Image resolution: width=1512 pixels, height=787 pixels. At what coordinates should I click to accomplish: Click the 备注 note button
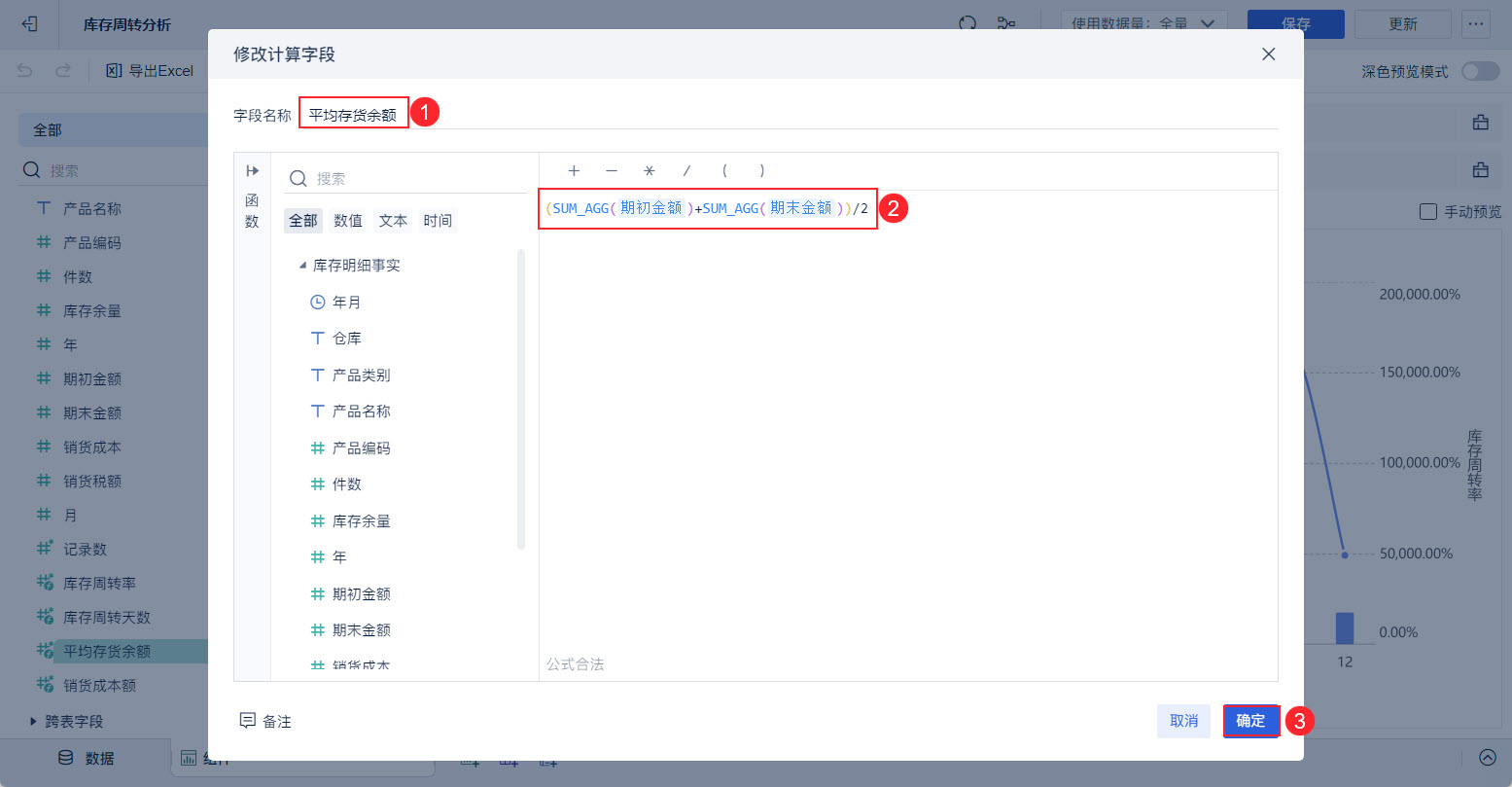(265, 721)
